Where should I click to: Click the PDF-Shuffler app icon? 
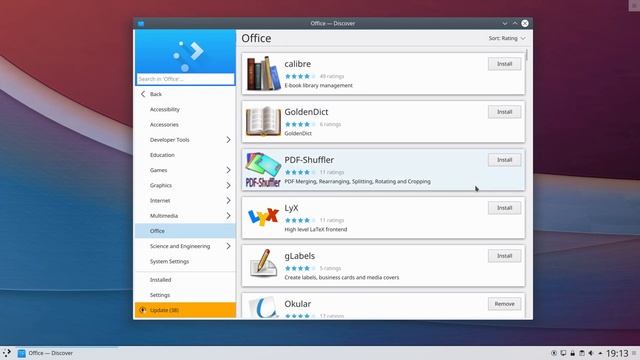click(x=263, y=170)
